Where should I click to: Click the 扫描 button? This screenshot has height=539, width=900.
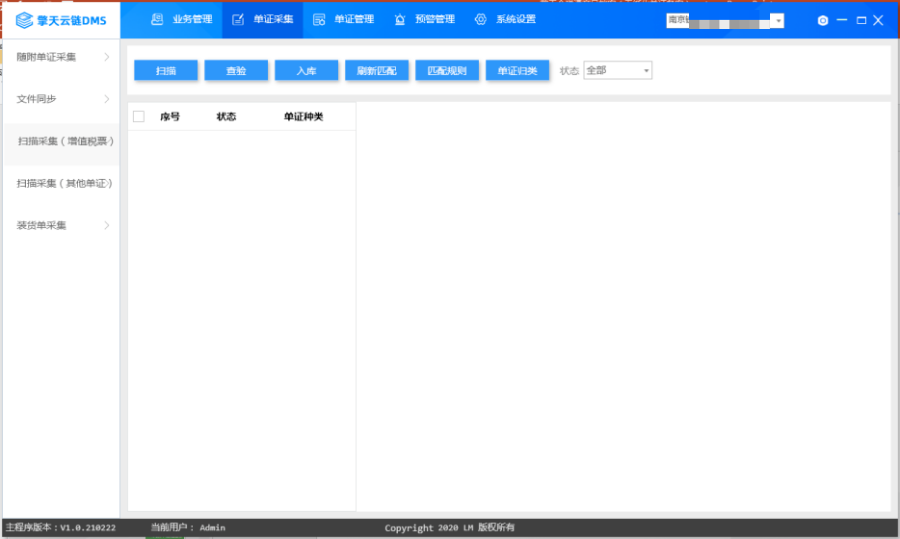coord(166,71)
